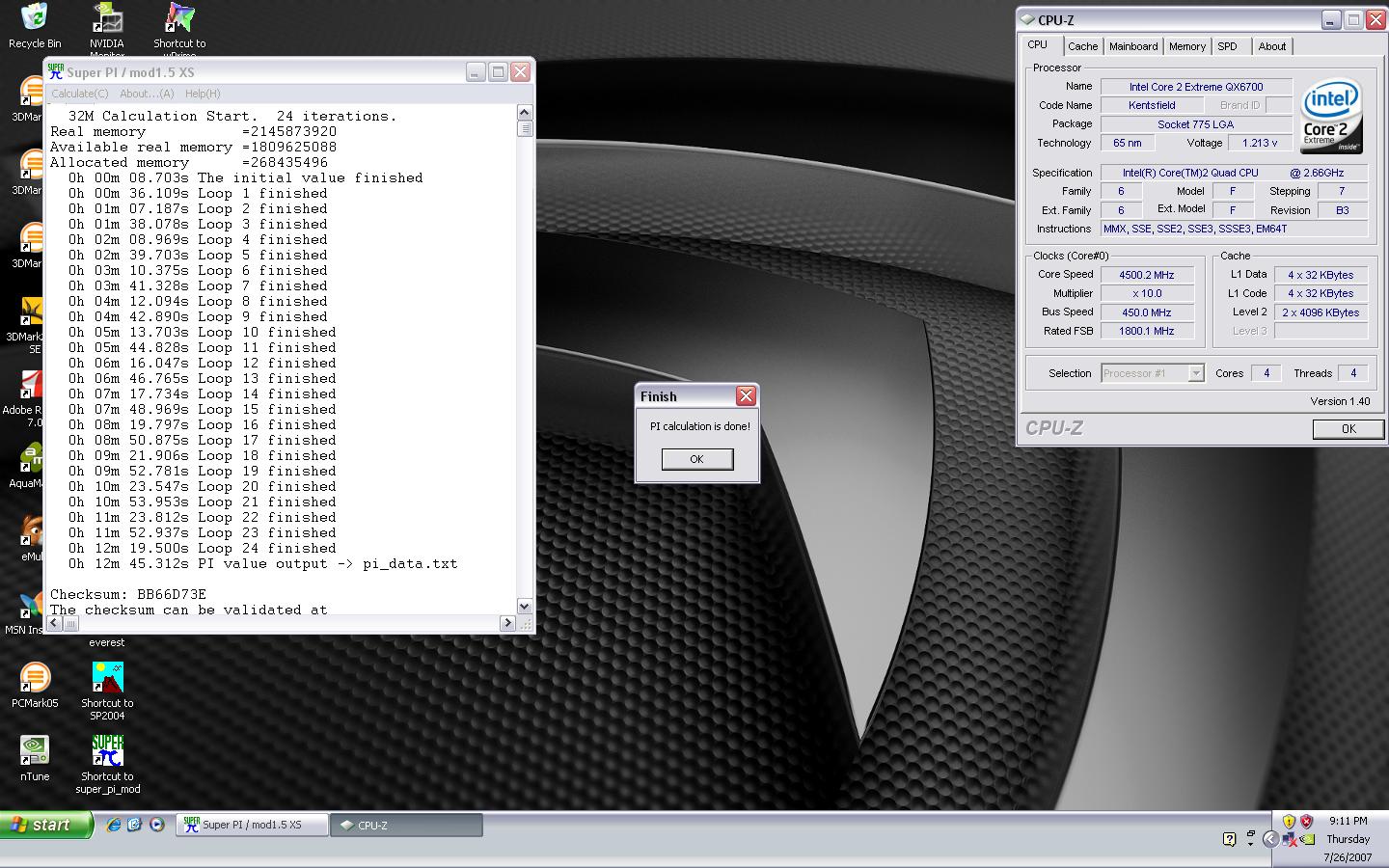
Task: Switch to CPU-Z taskbar button
Action: tap(407, 825)
